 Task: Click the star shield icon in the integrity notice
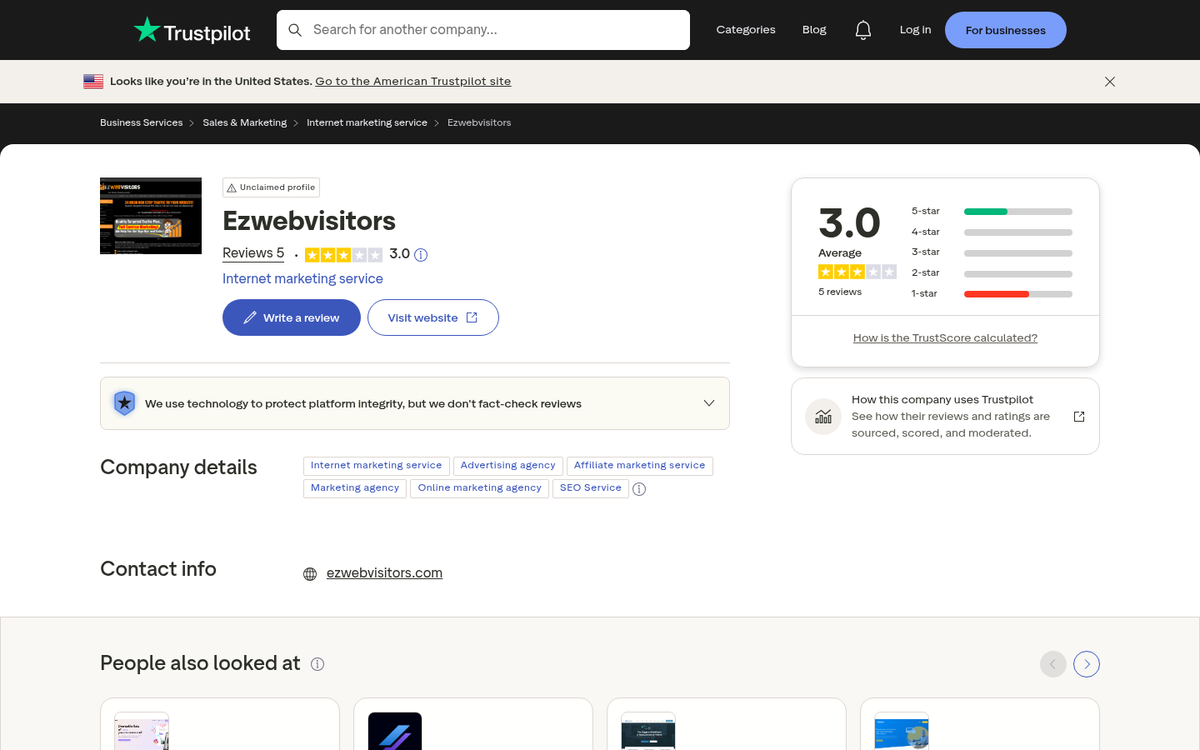tap(124, 403)
